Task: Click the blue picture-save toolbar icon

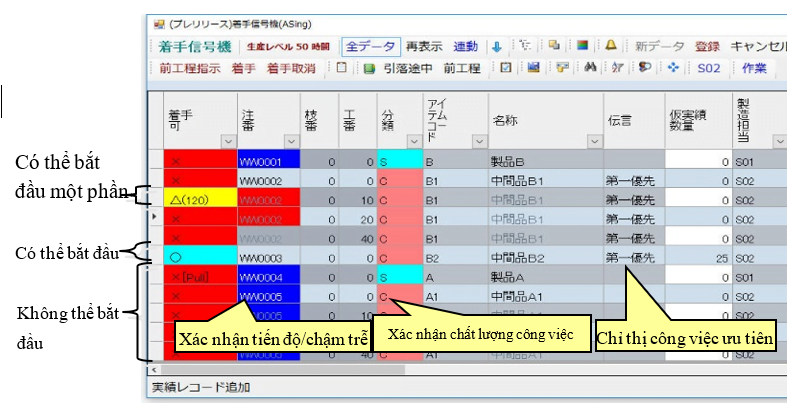Action: click(x=534, y=68)
